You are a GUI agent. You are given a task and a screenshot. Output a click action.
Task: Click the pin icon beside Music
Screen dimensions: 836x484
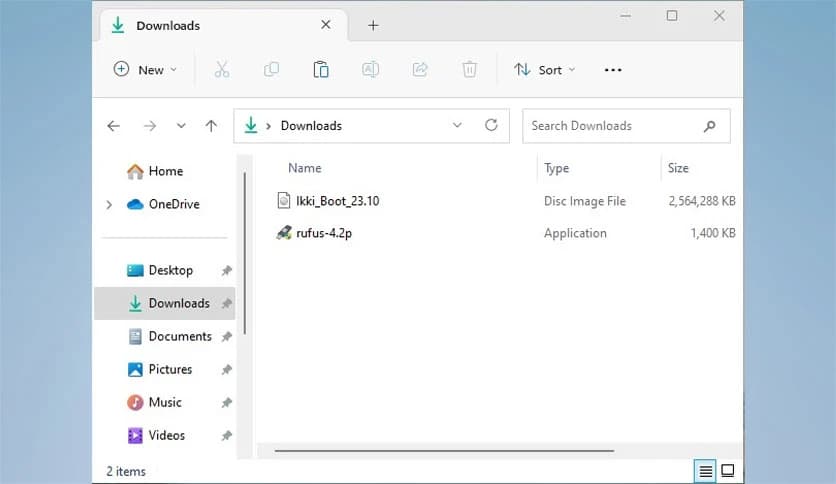pos(227,402)
